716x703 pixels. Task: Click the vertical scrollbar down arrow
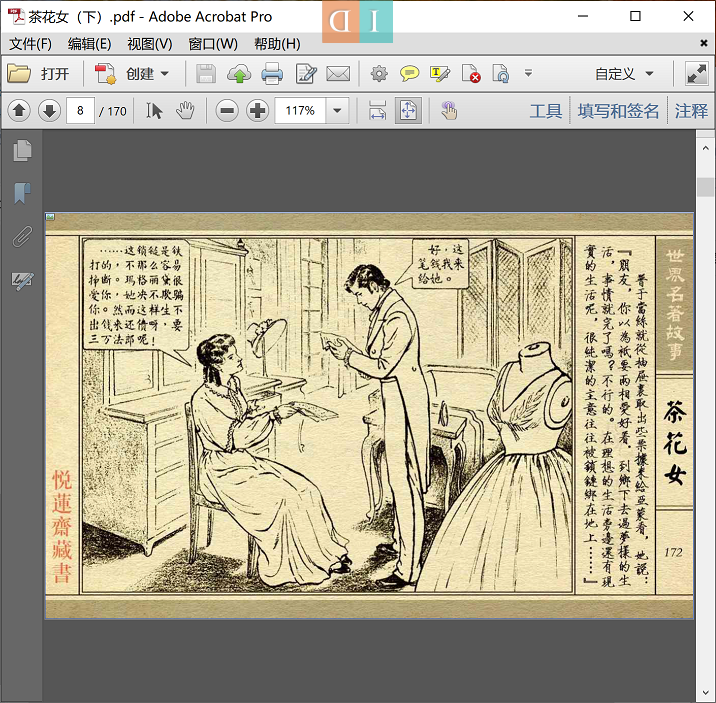pos(705,693)
